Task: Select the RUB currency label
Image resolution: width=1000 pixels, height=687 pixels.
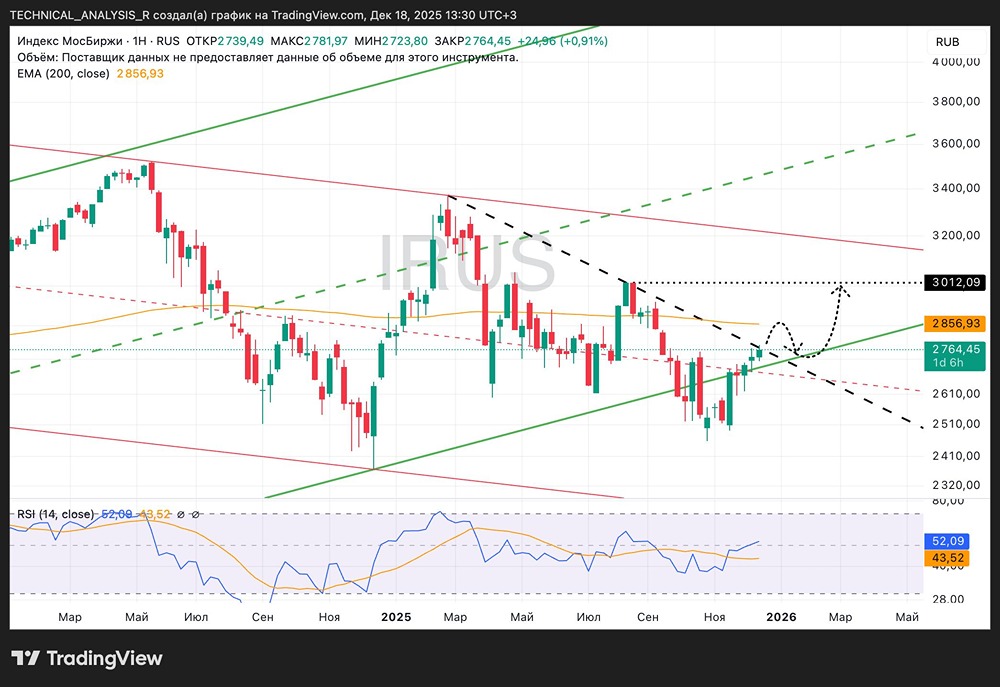Action: click(947, 42)
